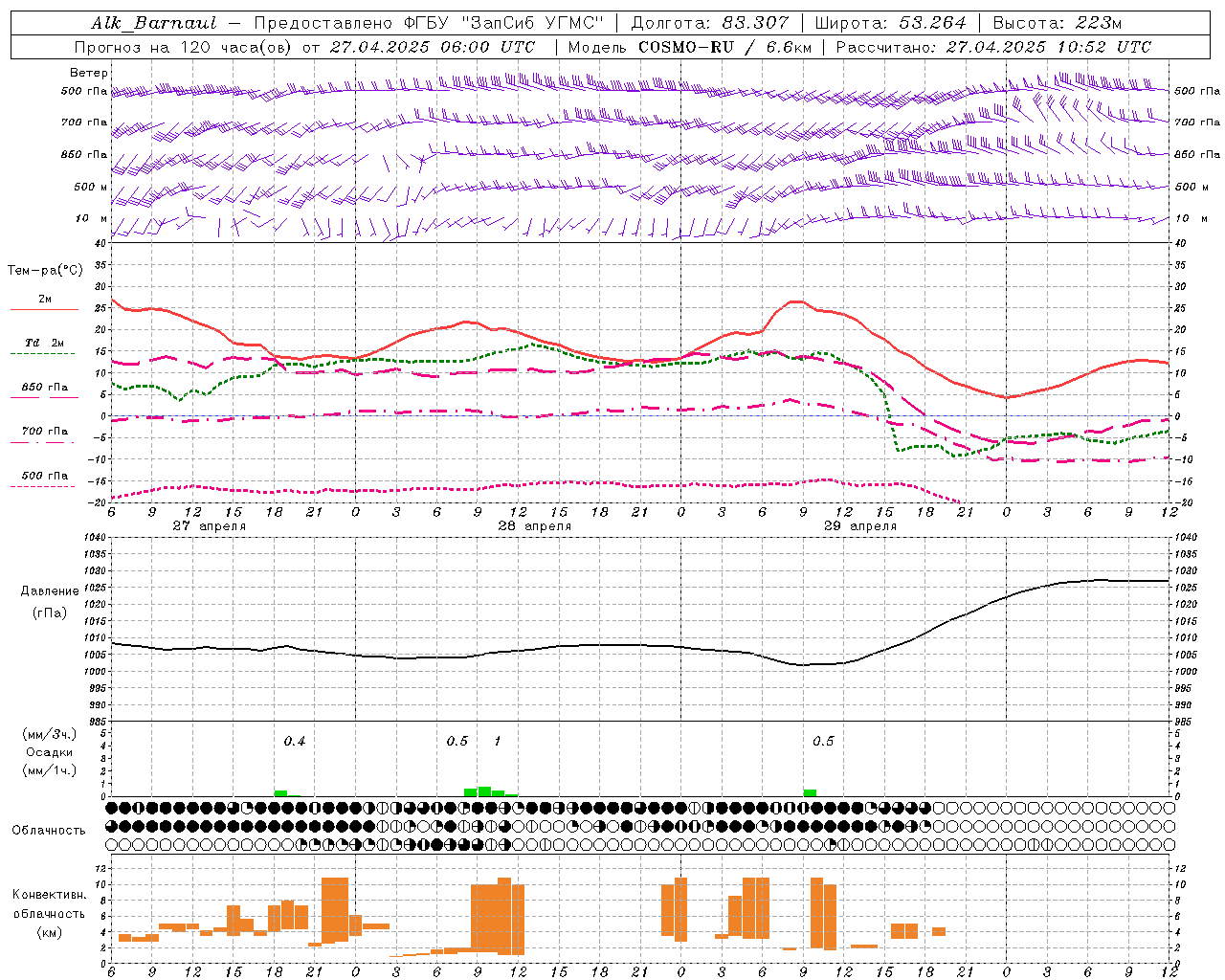Click the '29 апреля' date label

tap(860, 526)
